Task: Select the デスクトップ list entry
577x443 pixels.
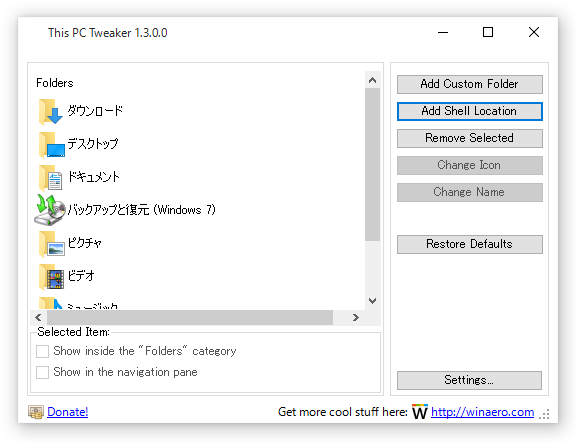Action: [93, 143]
